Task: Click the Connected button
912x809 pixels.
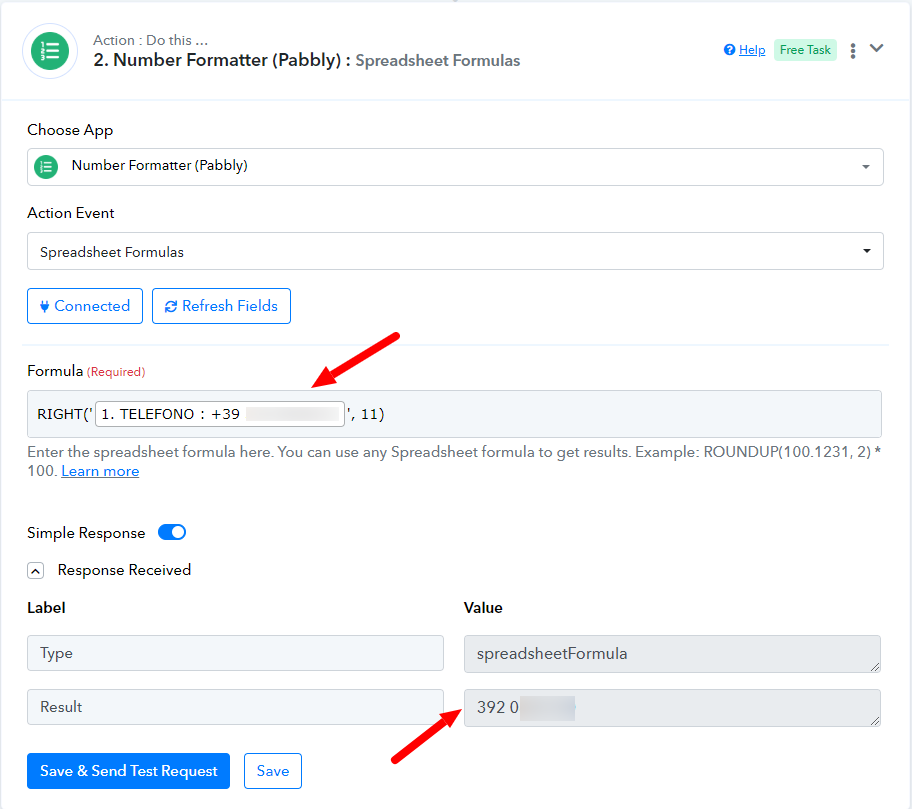Action: pyautogui.click(x=85, y=306)
